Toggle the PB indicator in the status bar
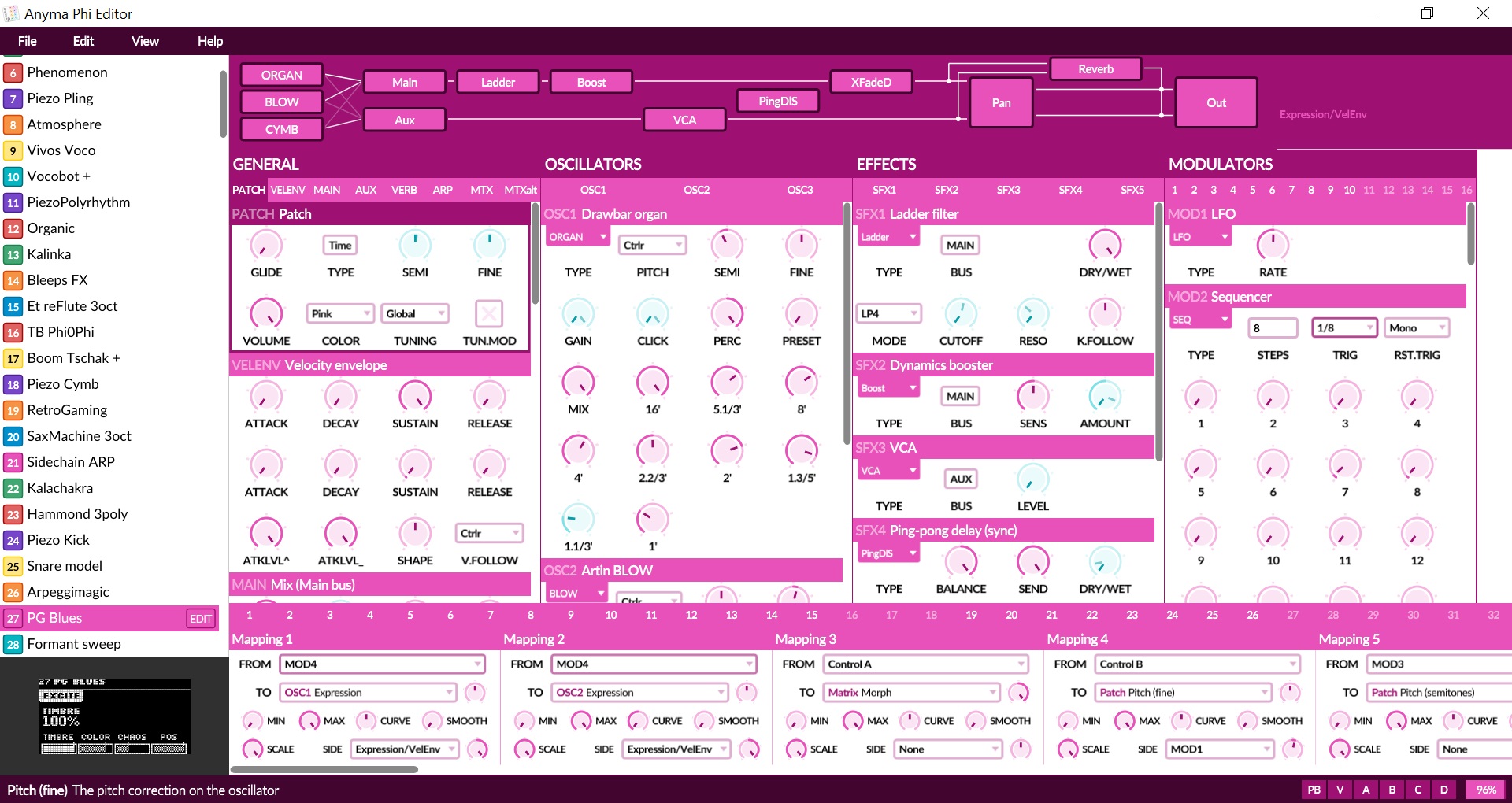Screen dimensions: 1512x803 1312,790
